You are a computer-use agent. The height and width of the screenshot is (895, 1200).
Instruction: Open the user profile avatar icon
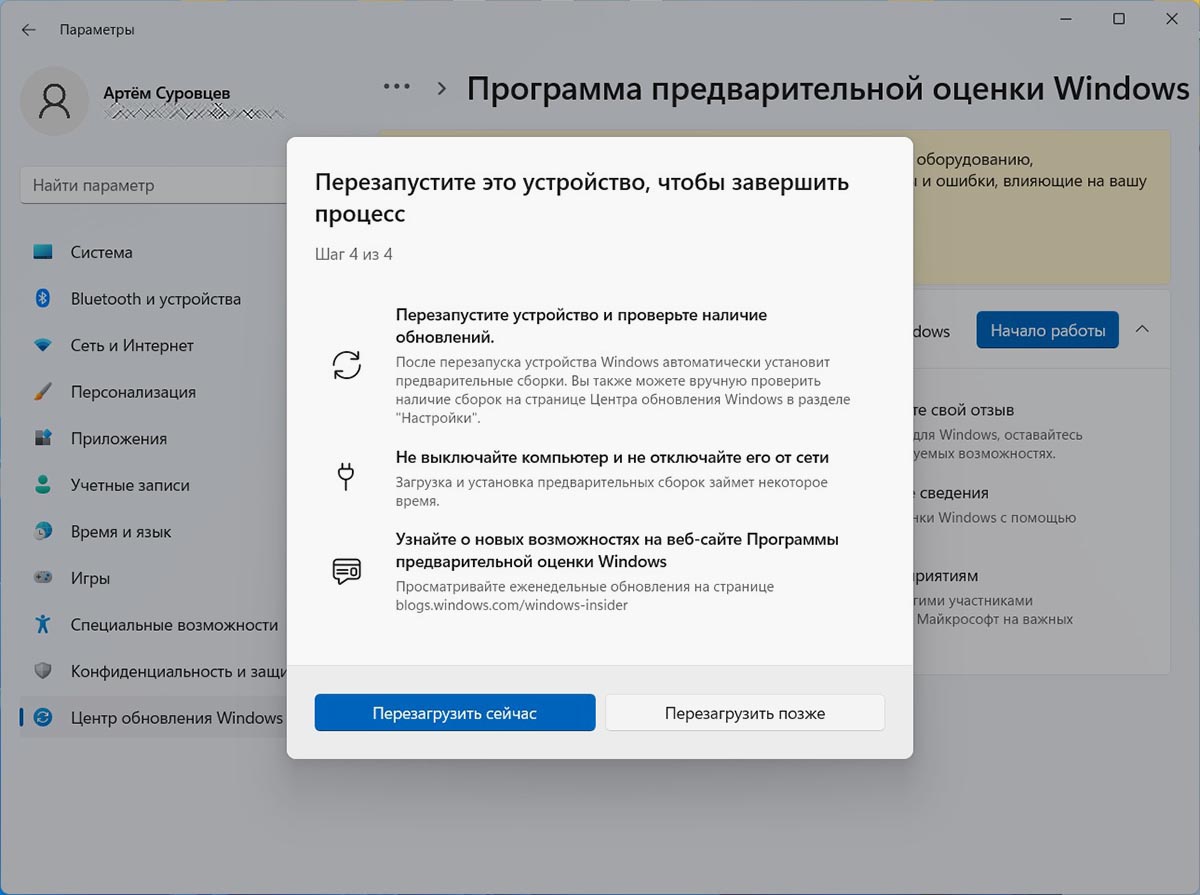point(54,101)
